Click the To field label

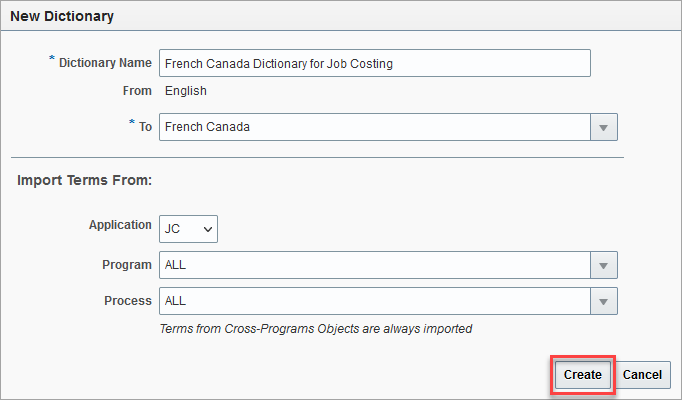tap(145, 127)
